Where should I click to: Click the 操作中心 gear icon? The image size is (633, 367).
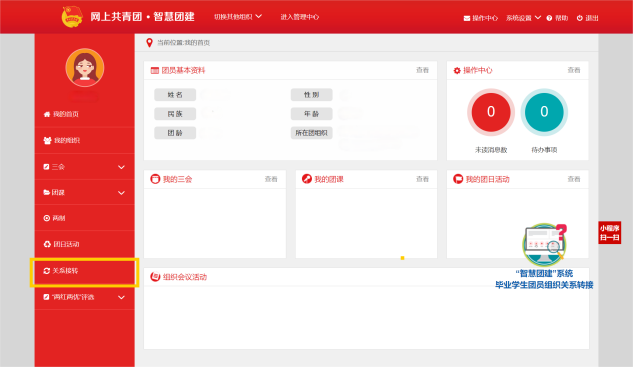point(457,71)
